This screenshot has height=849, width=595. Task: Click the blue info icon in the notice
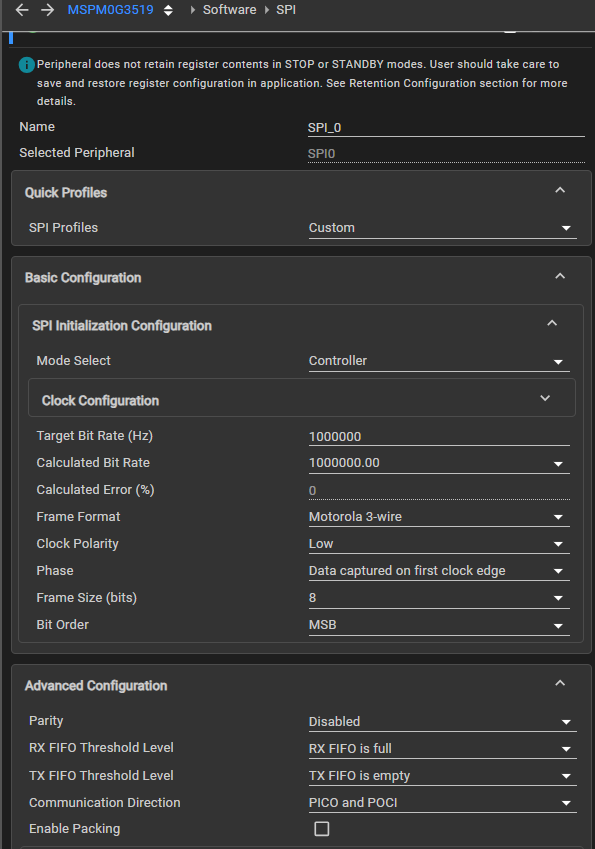coord(27,65)
